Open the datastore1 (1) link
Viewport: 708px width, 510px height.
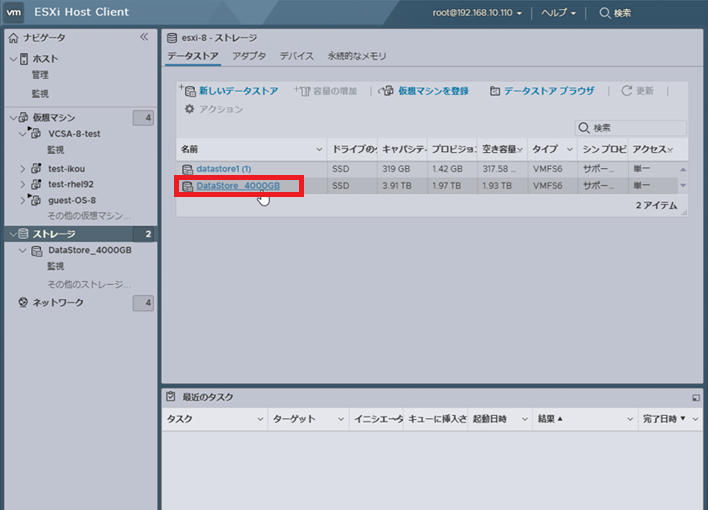click(x=224, y=169)
